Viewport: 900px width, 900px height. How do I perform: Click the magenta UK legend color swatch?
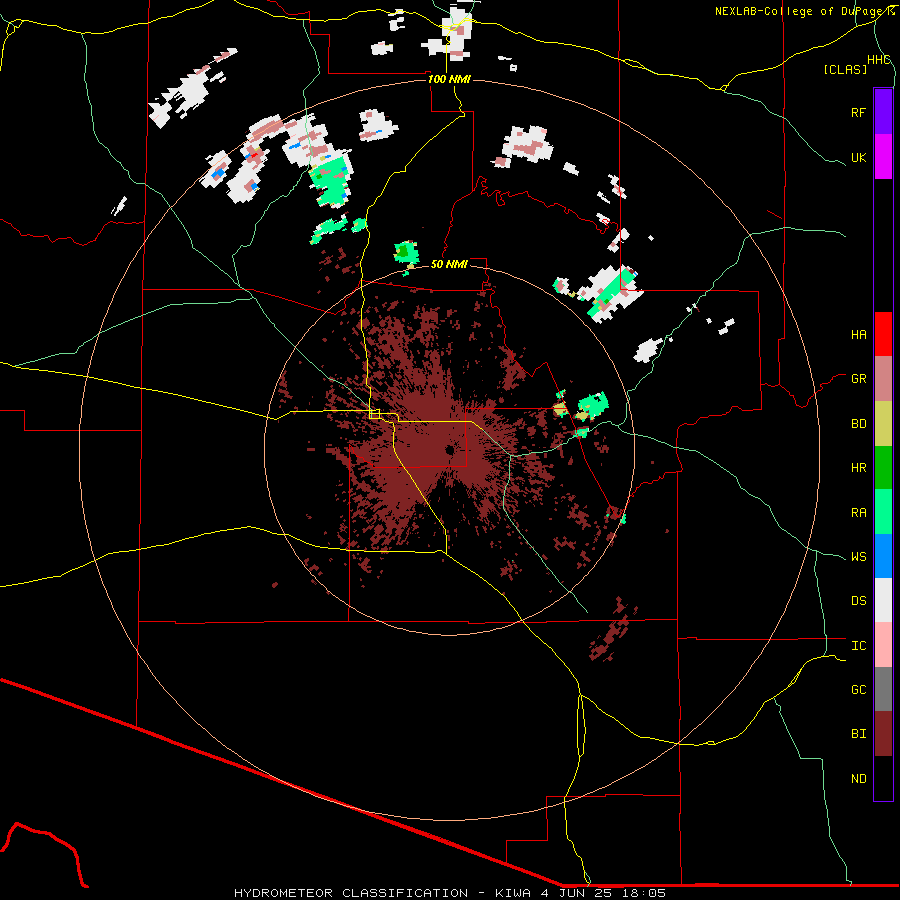(883, 156)
